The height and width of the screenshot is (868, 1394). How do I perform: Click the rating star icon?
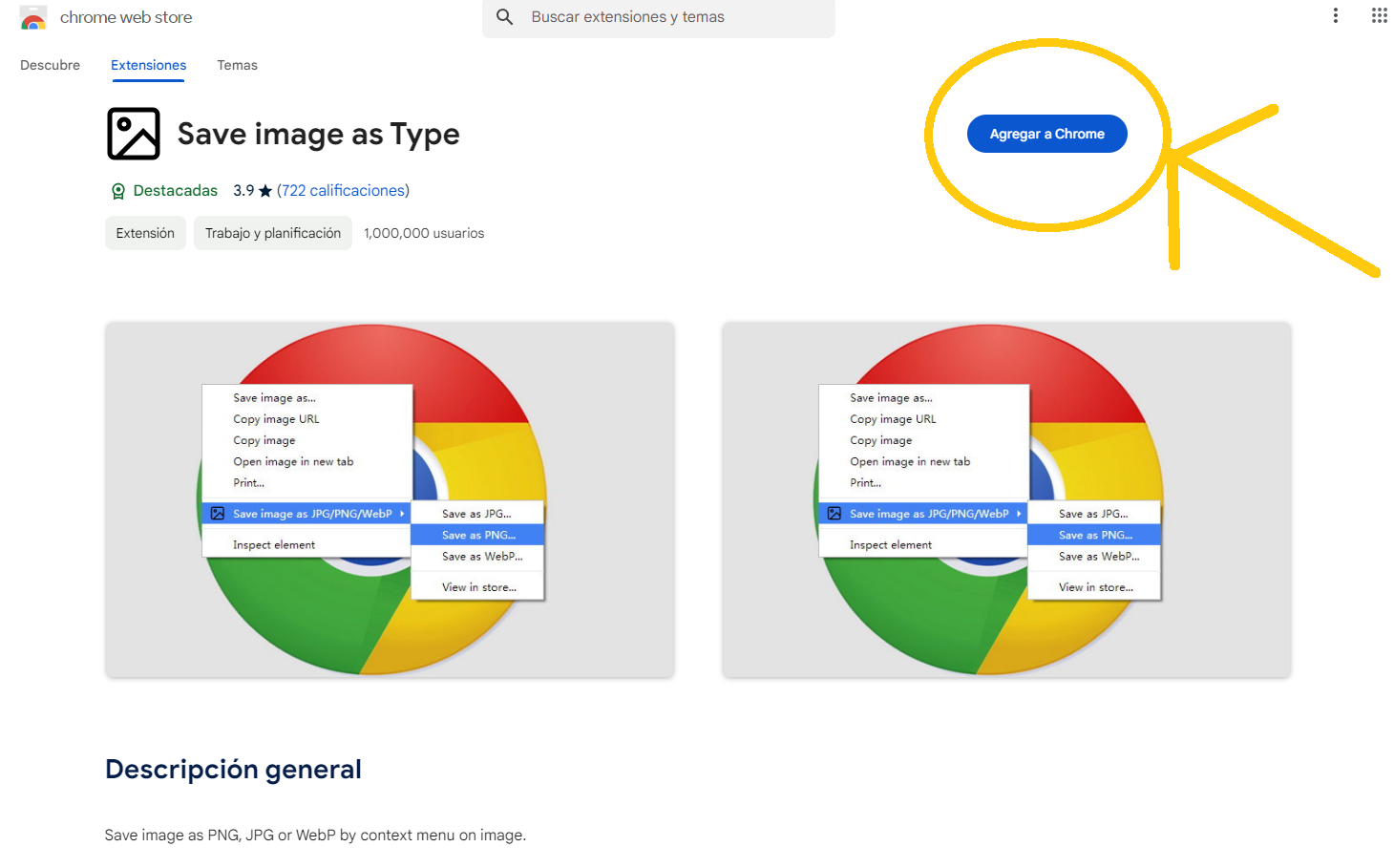pos(265,191)
